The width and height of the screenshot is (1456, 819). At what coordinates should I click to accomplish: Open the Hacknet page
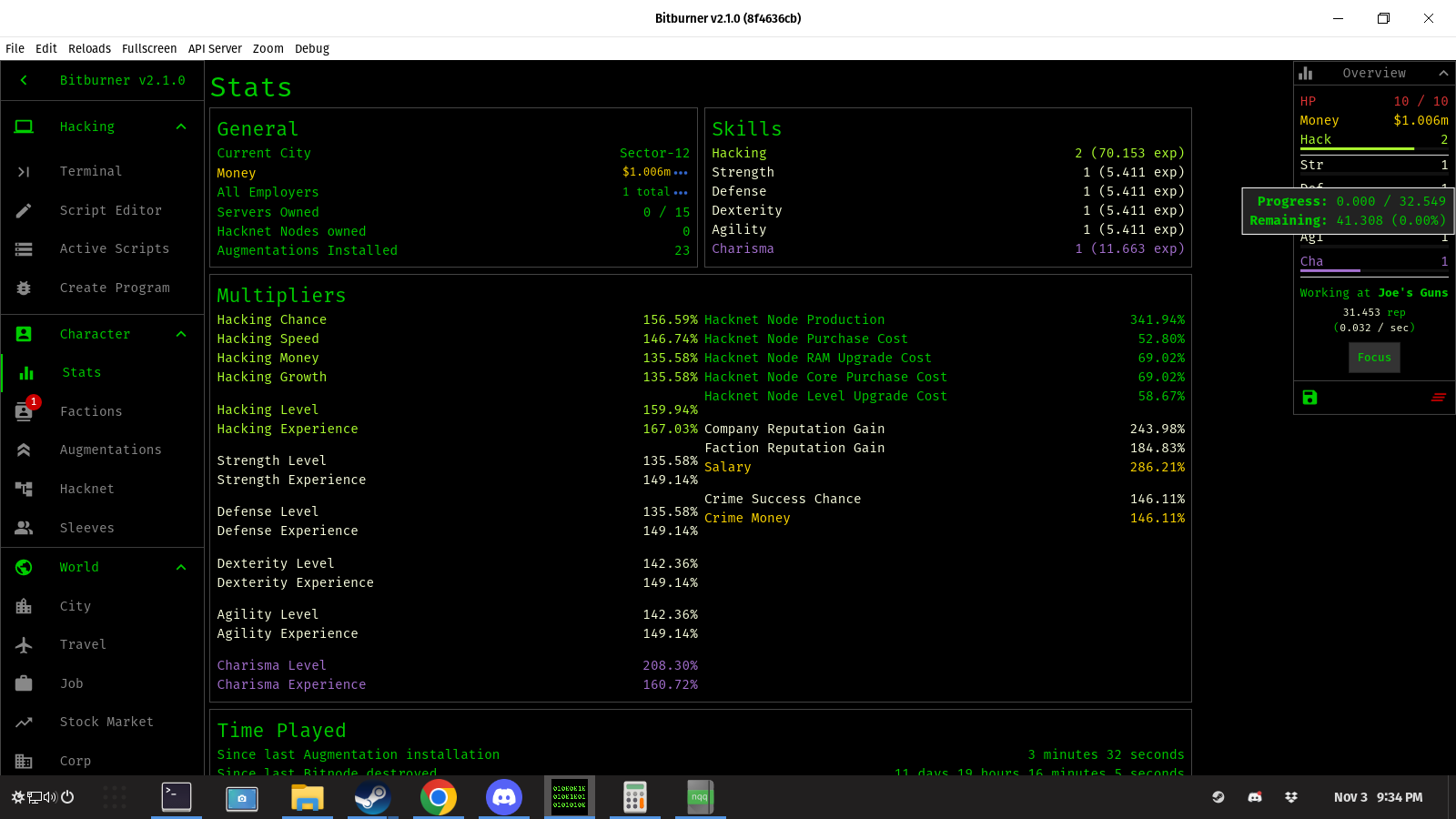(x=86, y=489)
